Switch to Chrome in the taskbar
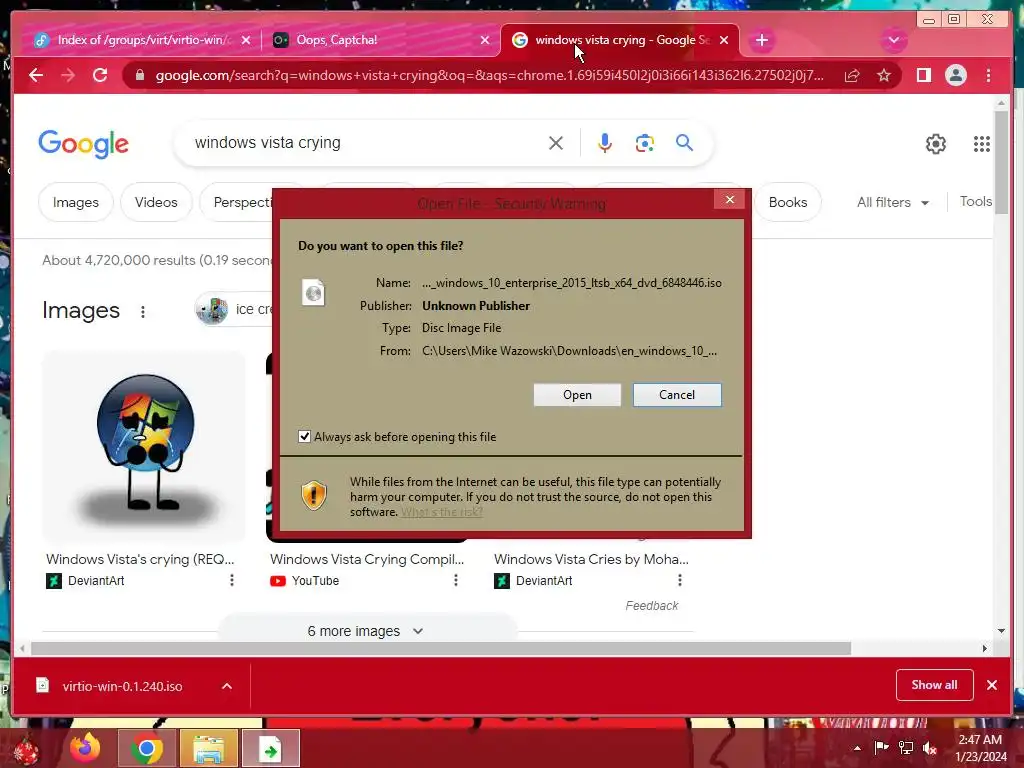This screenshot has height=768, width=1024. click(146, 748)
